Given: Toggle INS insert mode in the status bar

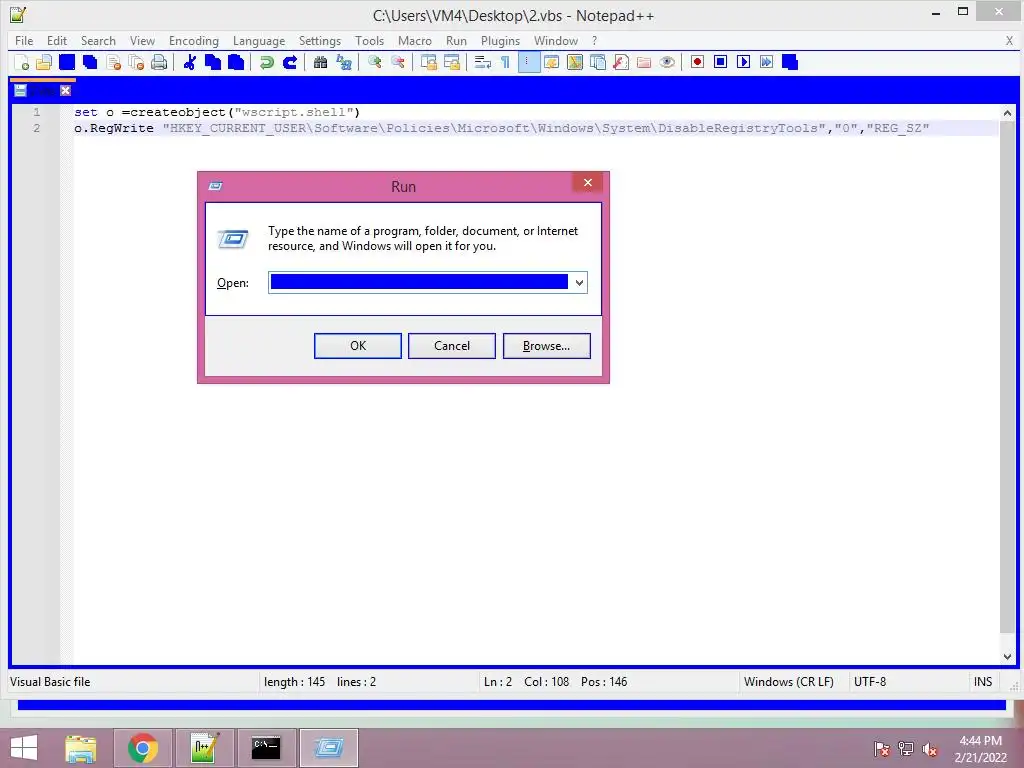Looking at the screenshot, I should click(x=983, y=682).
